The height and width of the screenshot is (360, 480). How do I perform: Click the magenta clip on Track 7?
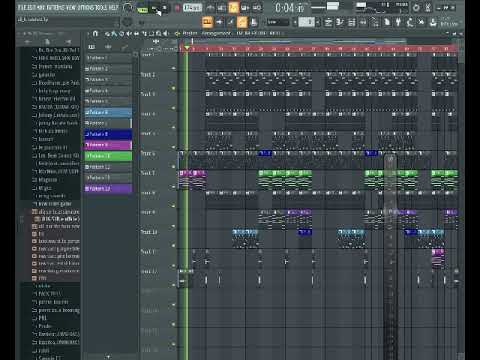click(x=193, y=180)
